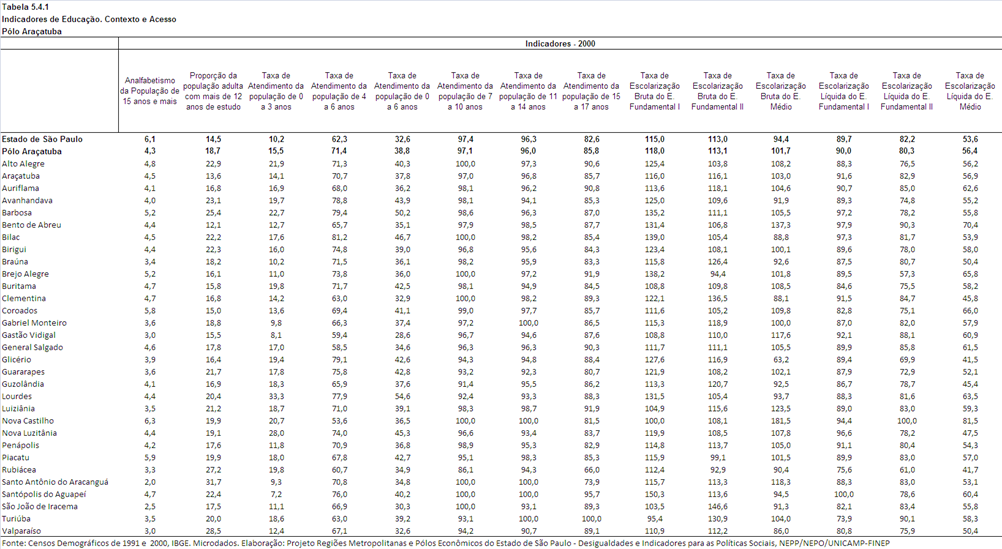Click the 'Guzolândia' row label
Image resolution: width=1002 pixels, height=549 pixels.
tap(22, 384)
